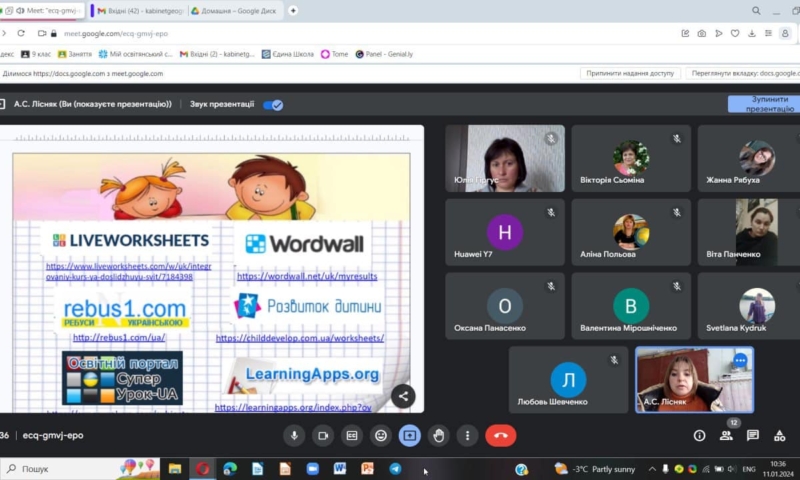Select Юлія Гіргус video tile
Screen dimensions: 800x480
(x=505, y=159)
